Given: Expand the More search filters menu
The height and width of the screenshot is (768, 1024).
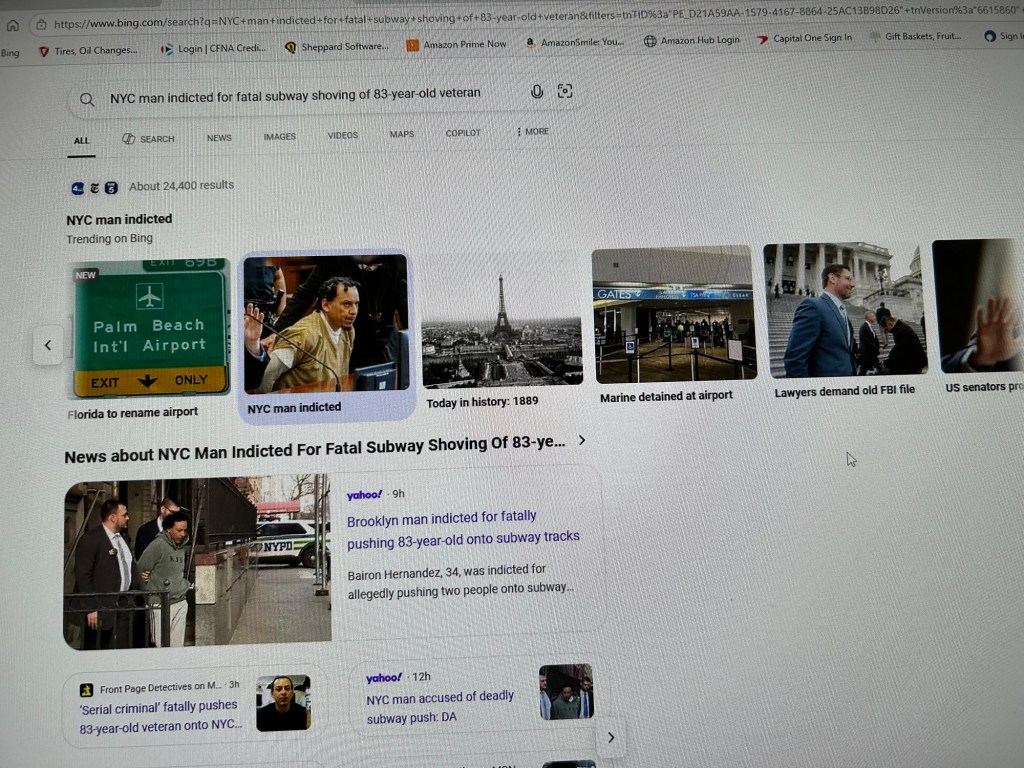Looking at the screenshot, I should tap(532, 132).
